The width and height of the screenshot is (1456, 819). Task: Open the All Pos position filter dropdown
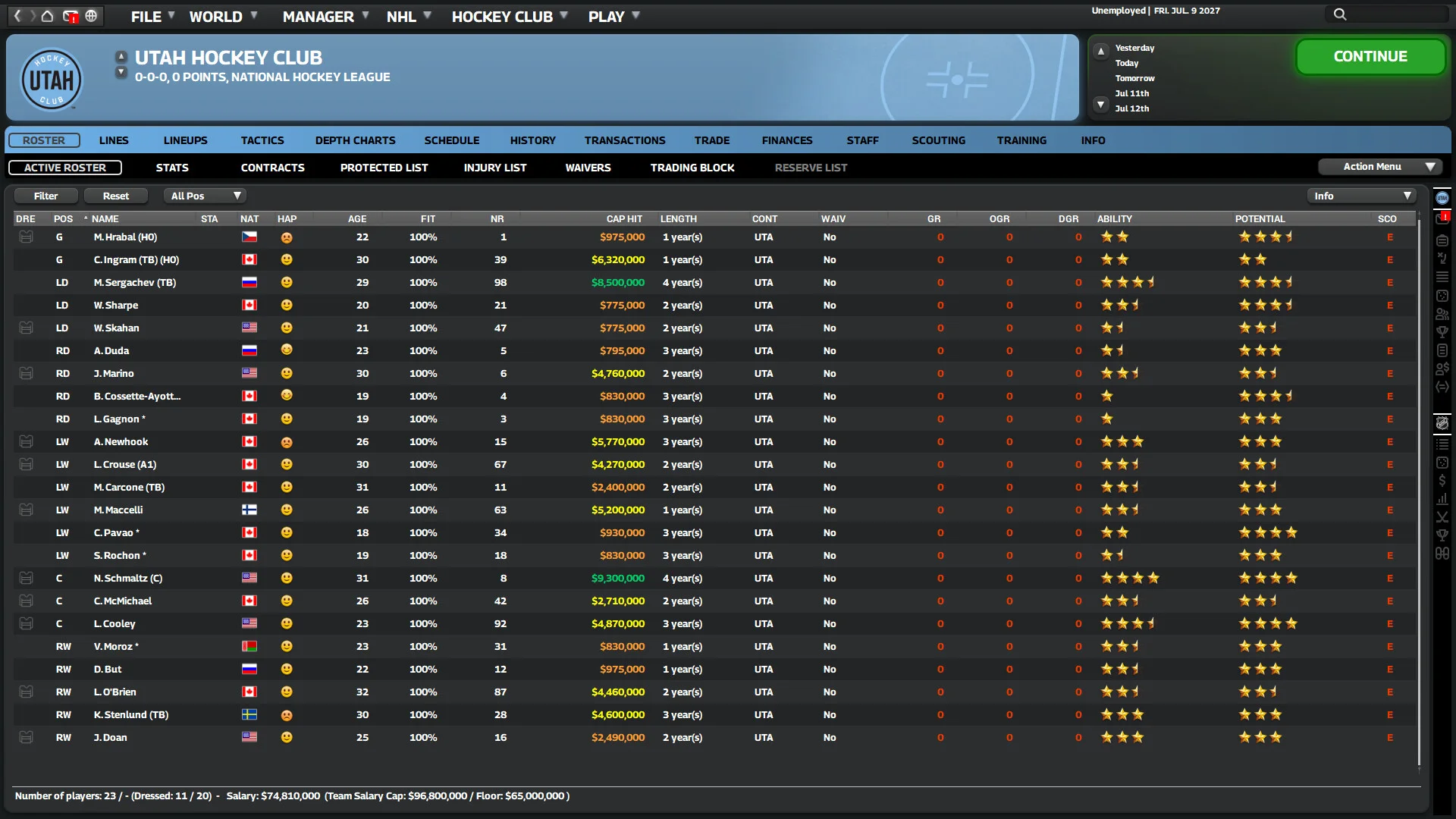pos(203,196)
